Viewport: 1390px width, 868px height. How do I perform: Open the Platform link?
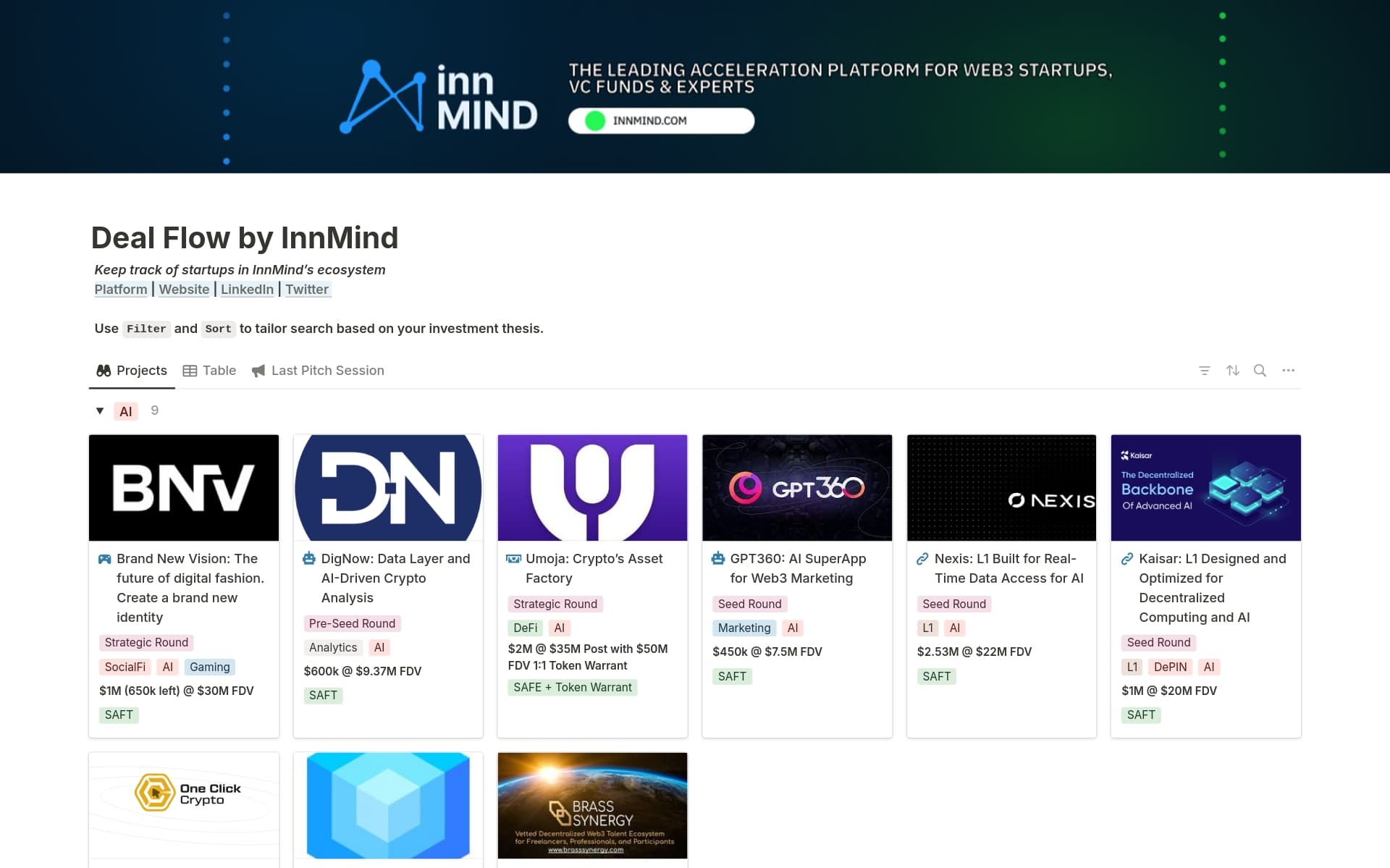coord(120,290)
